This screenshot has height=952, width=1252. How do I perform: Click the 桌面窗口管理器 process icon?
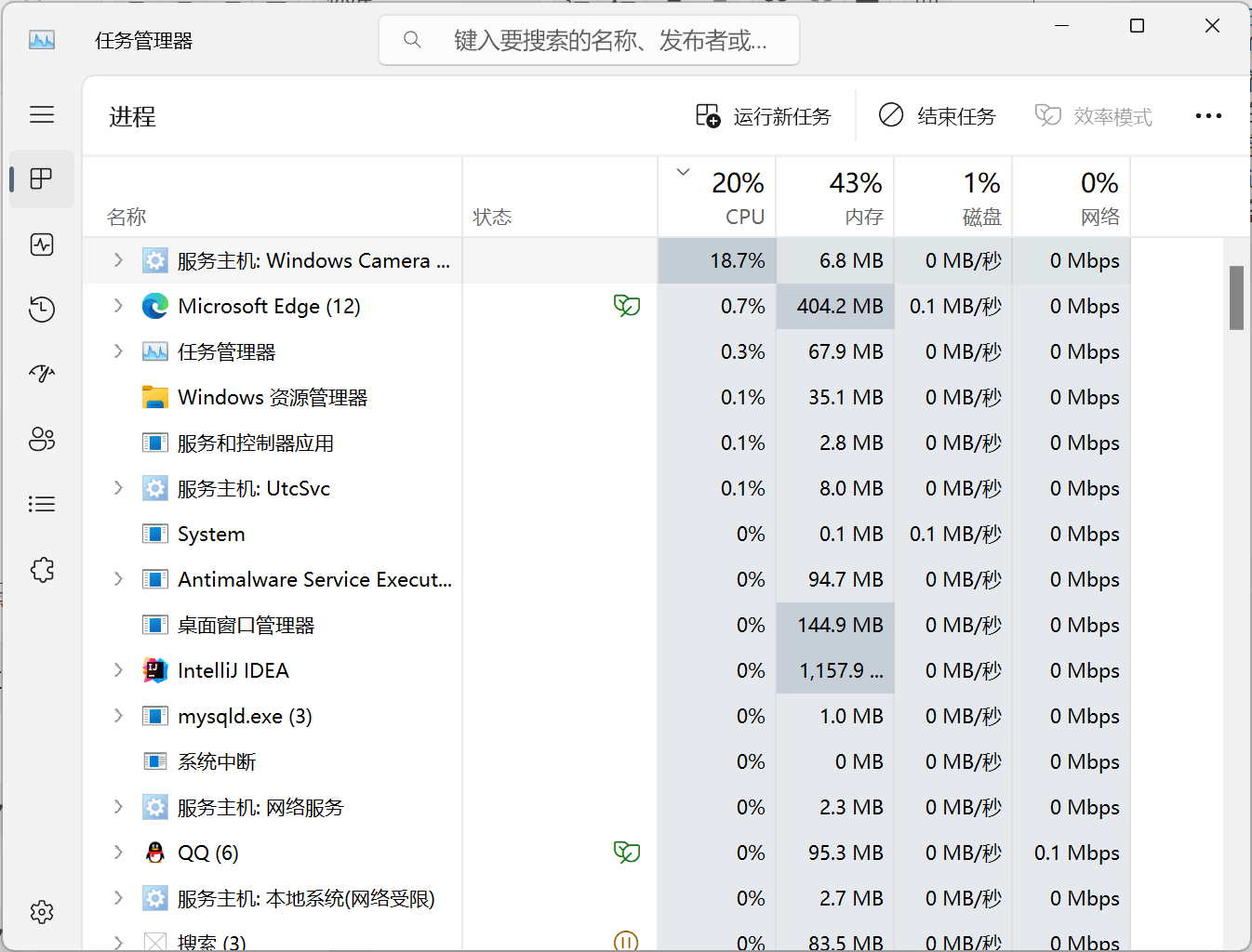point(155,625)
